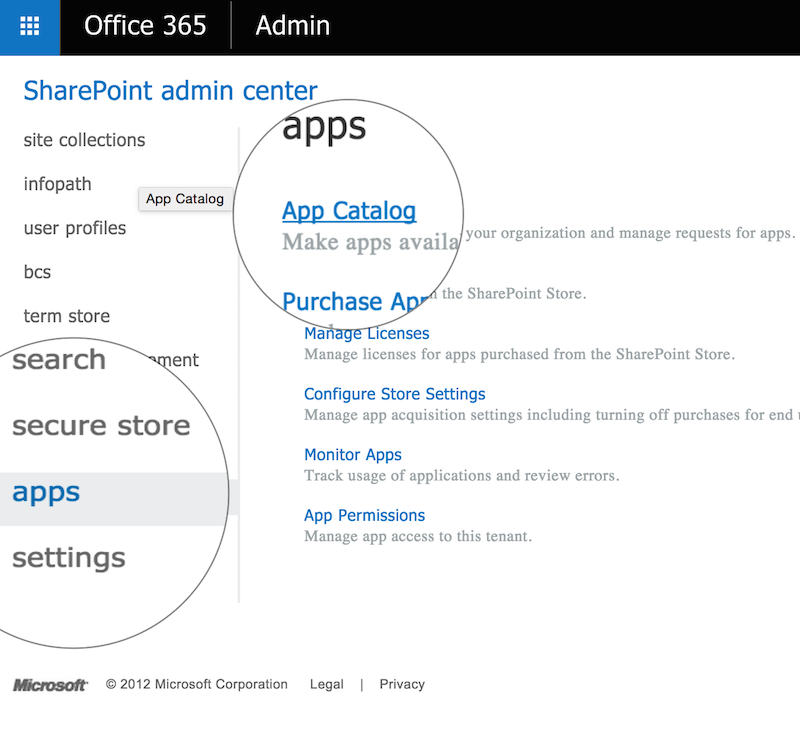Viewport: 800px width, 747px height.
Task: Open secure store navigation item
Action: (102, 425)
